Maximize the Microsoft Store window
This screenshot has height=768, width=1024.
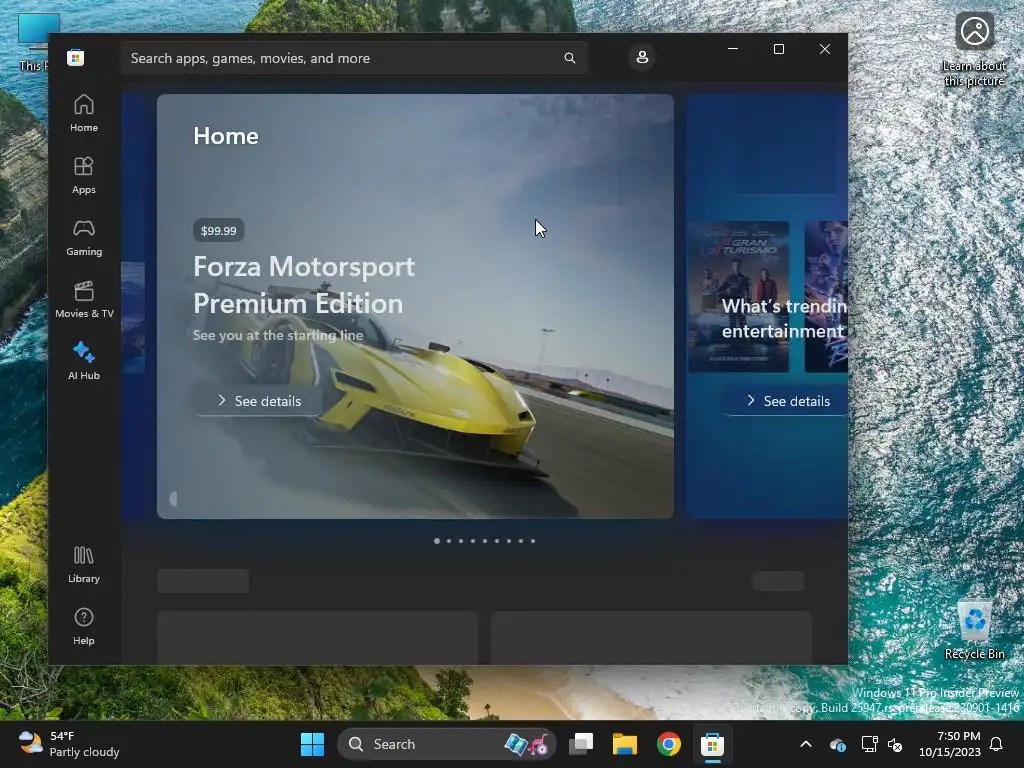coord(778,49)
